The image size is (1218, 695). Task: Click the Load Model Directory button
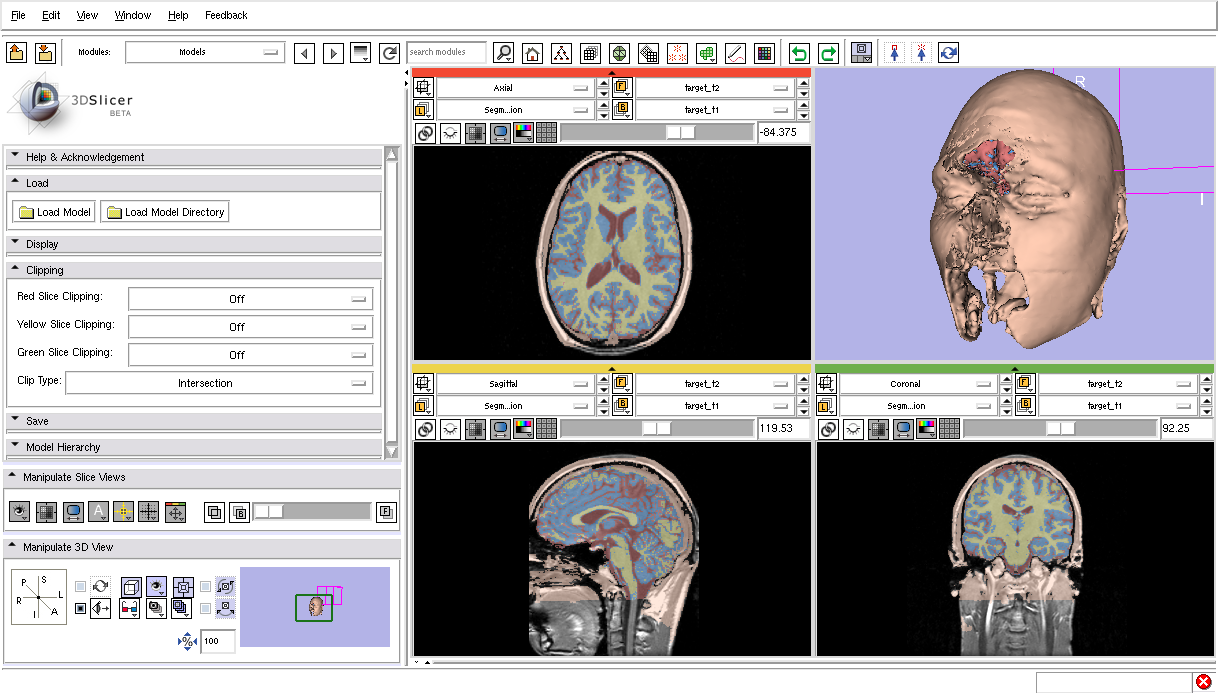[165, 212]
